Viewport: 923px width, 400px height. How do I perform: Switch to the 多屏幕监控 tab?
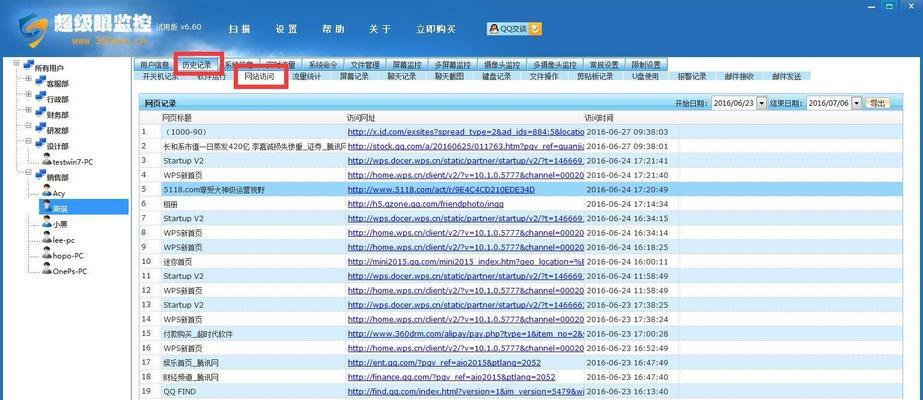point(453,65)
